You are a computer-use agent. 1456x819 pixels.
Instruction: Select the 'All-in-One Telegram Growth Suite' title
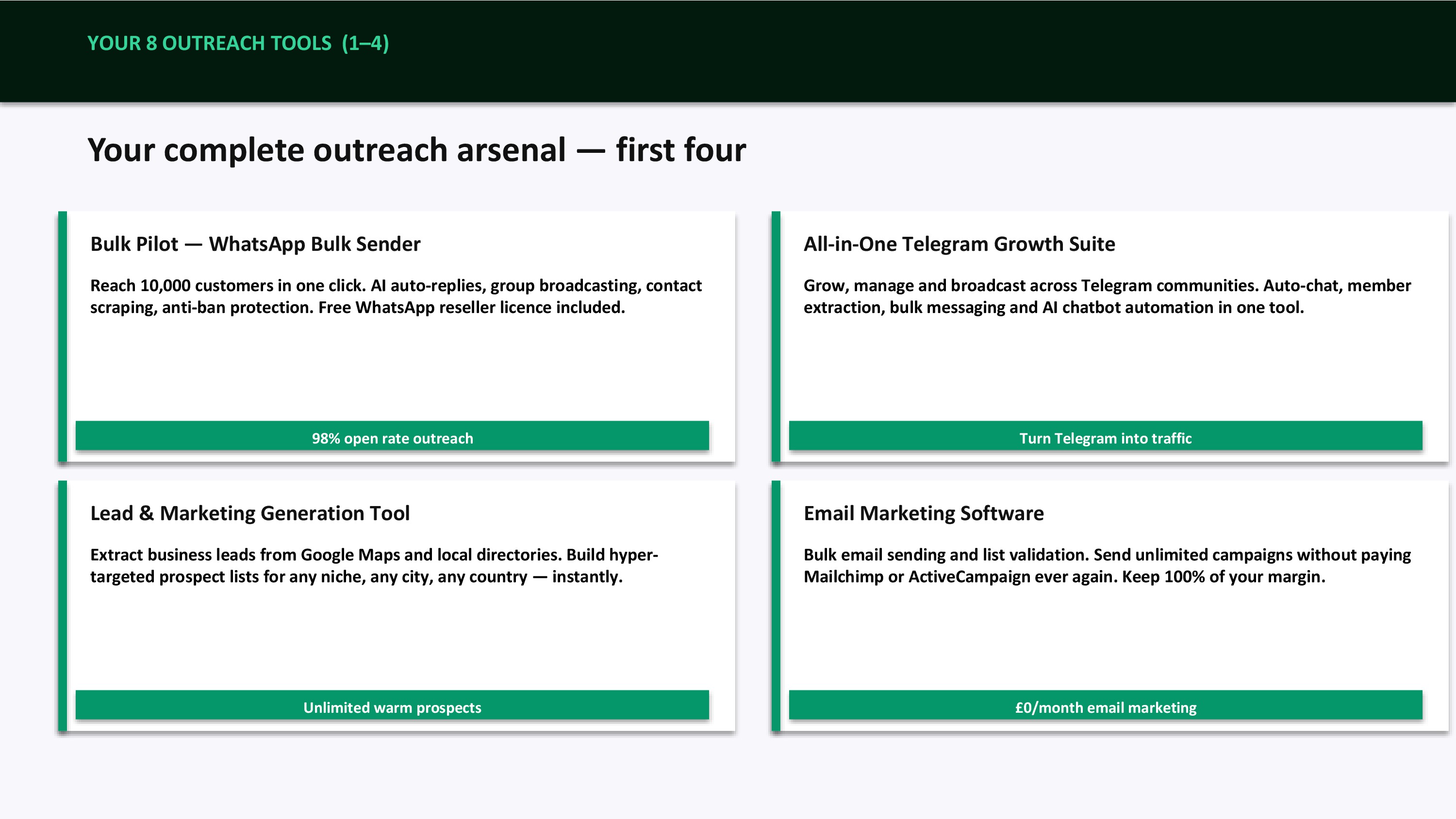959,244
